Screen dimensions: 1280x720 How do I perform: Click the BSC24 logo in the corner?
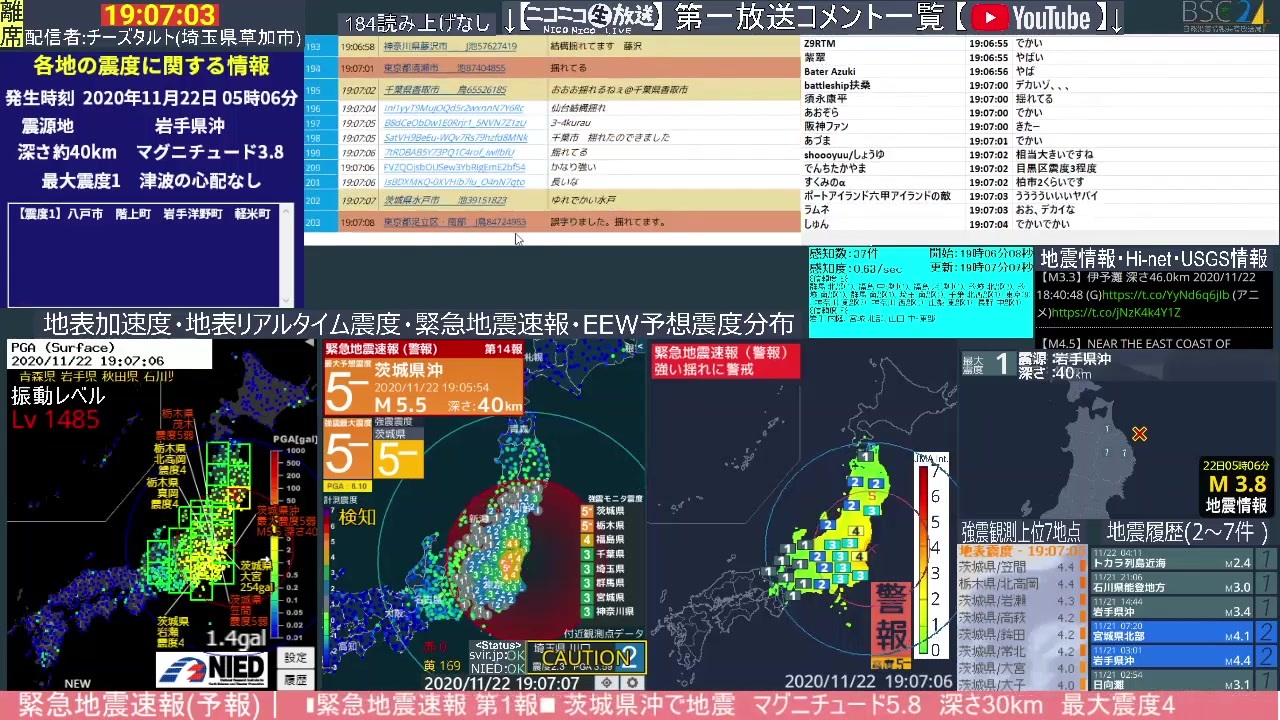(1225, 15)
